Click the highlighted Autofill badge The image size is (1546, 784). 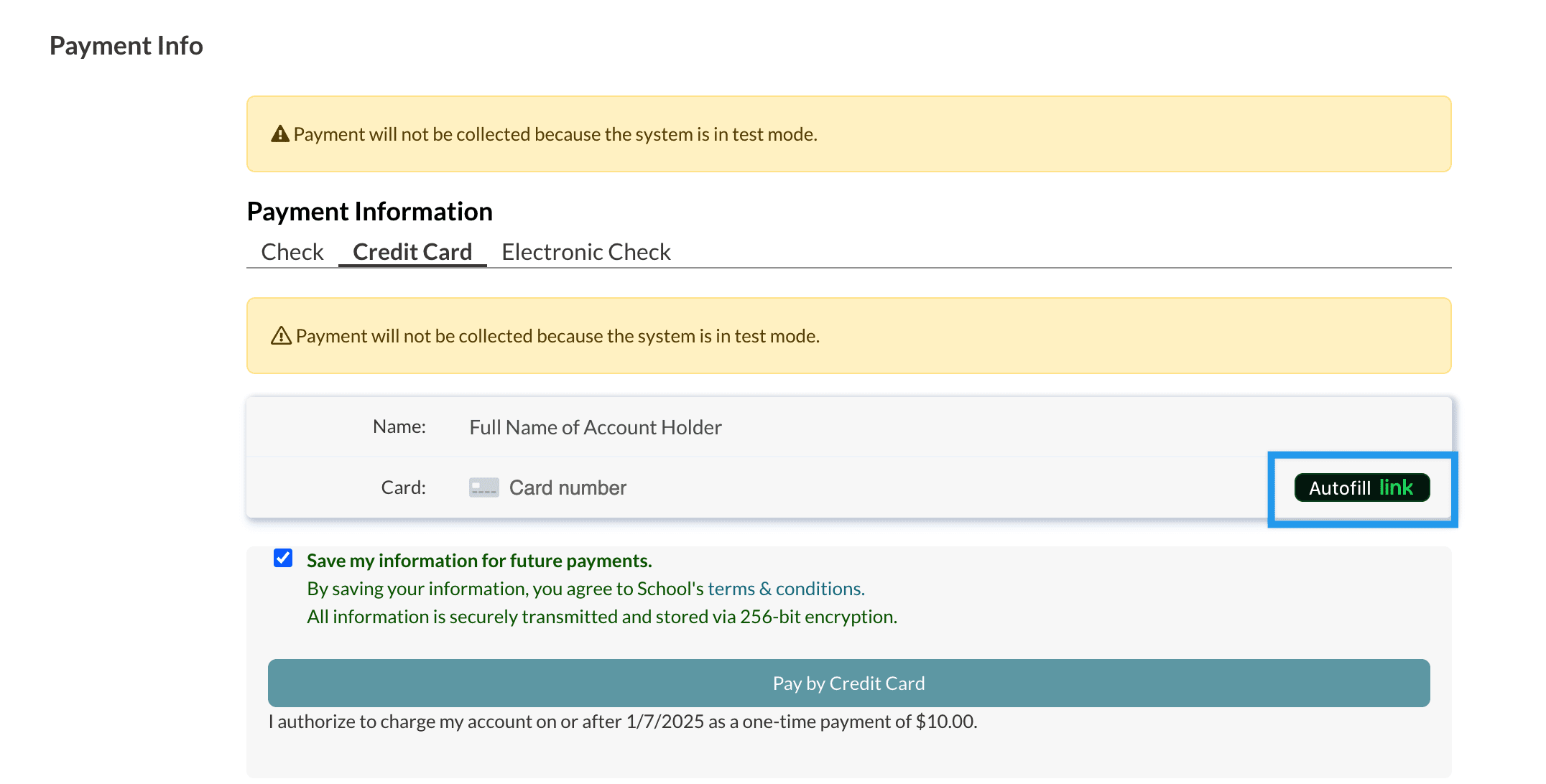coord(1361,487)
